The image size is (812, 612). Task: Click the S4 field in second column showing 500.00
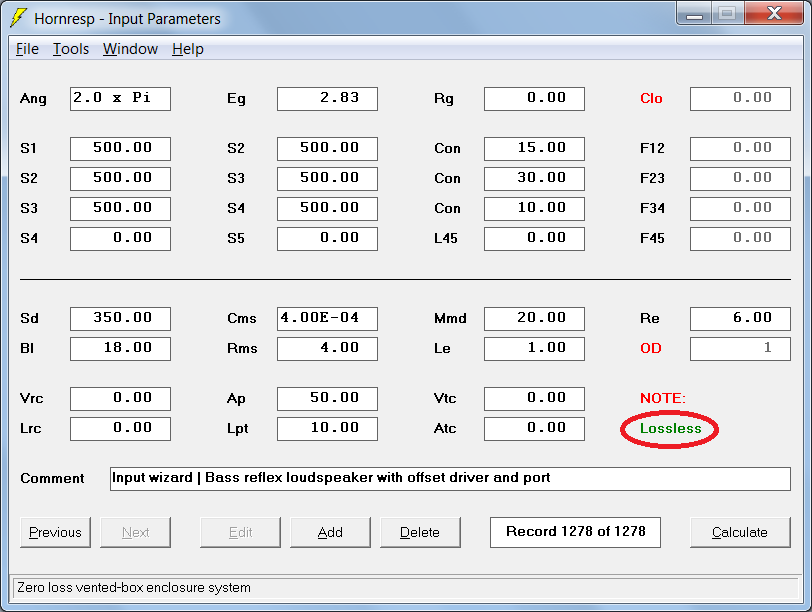pos(327,209)
